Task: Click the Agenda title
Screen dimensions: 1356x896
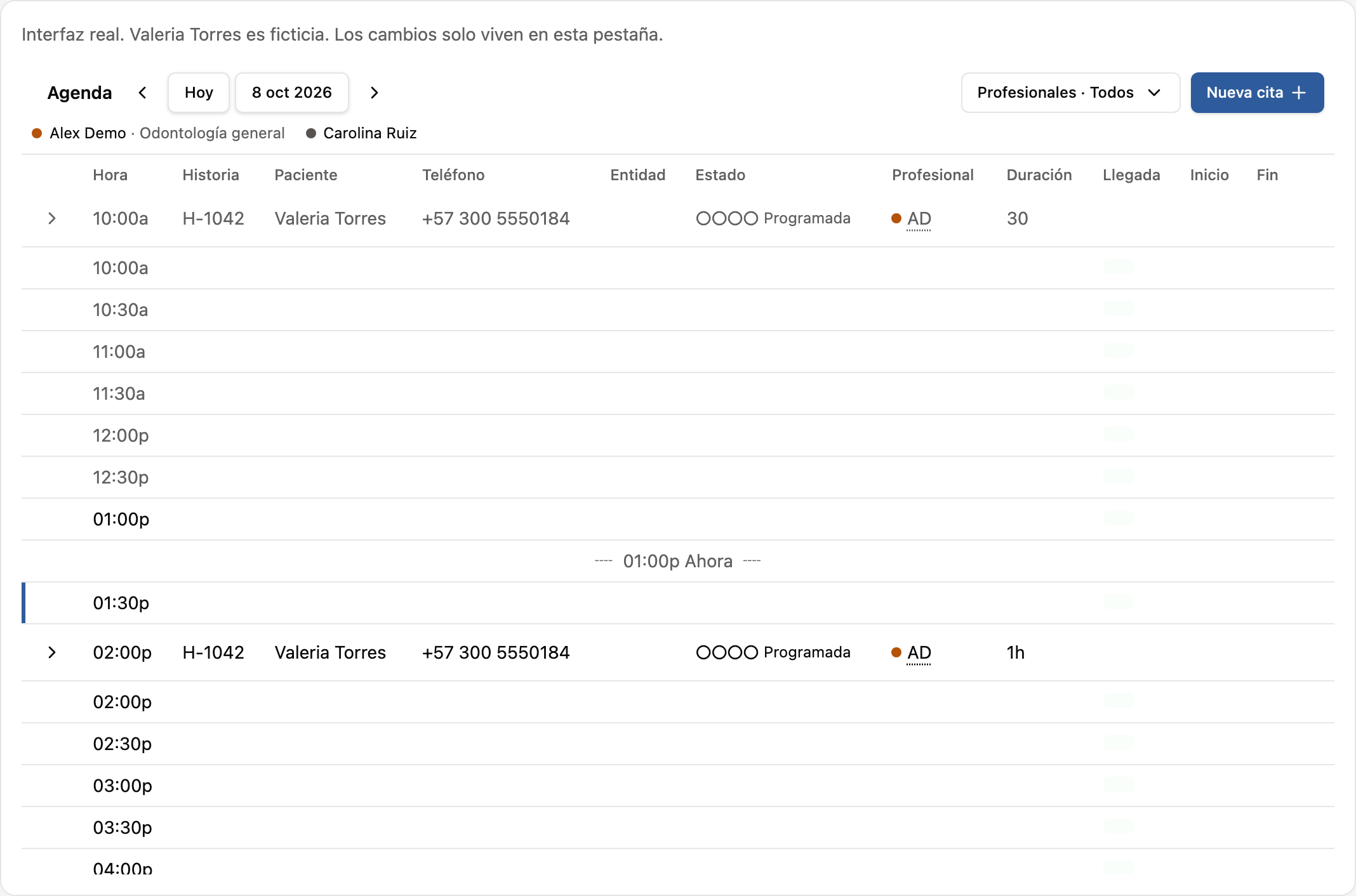Action: point(79,93)
